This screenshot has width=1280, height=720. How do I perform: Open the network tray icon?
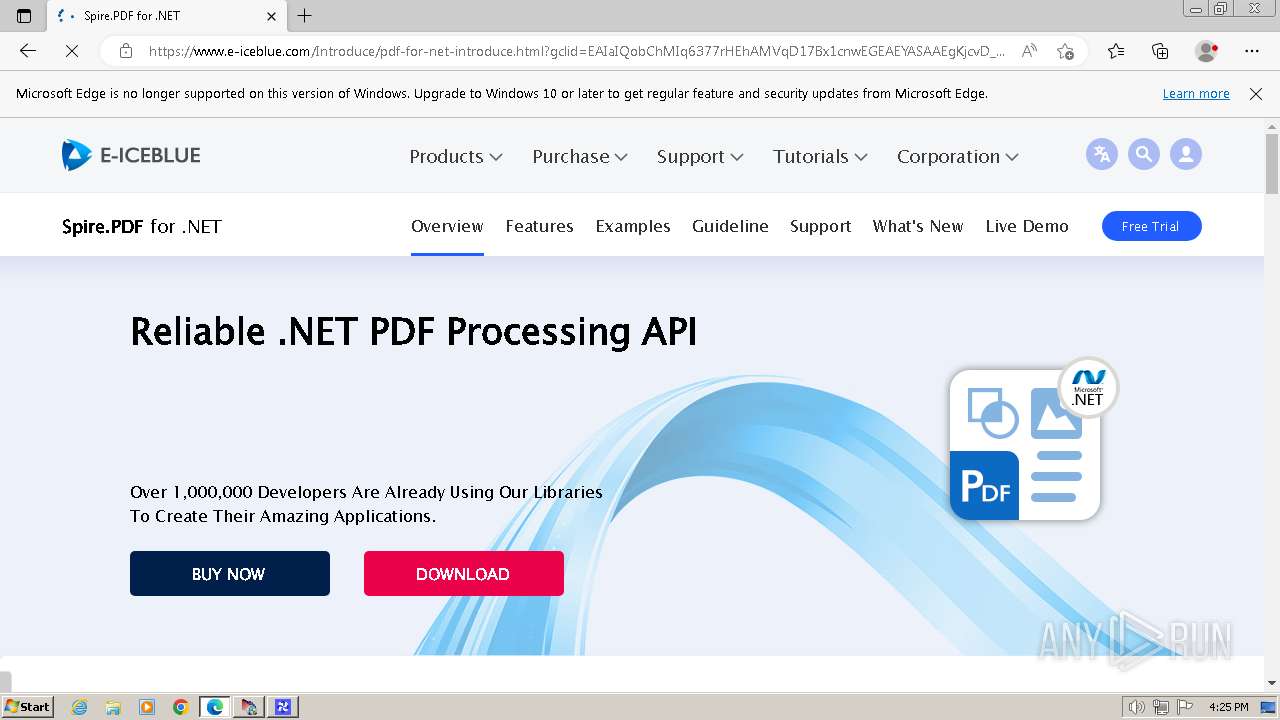[x=1160, y=707]
